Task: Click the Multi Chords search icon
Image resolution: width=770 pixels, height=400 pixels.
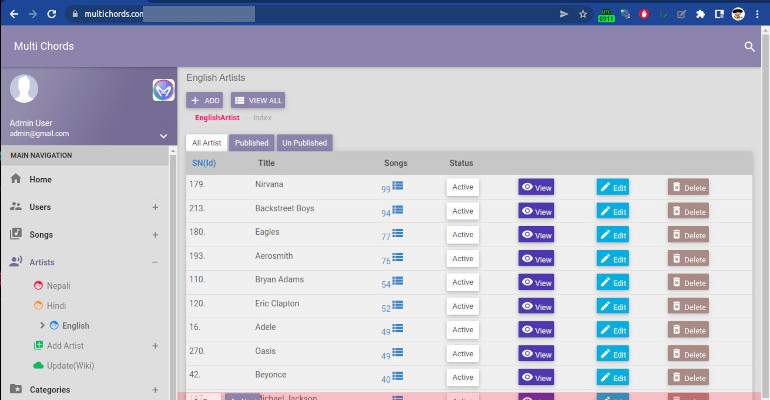Action: [749, 47]
